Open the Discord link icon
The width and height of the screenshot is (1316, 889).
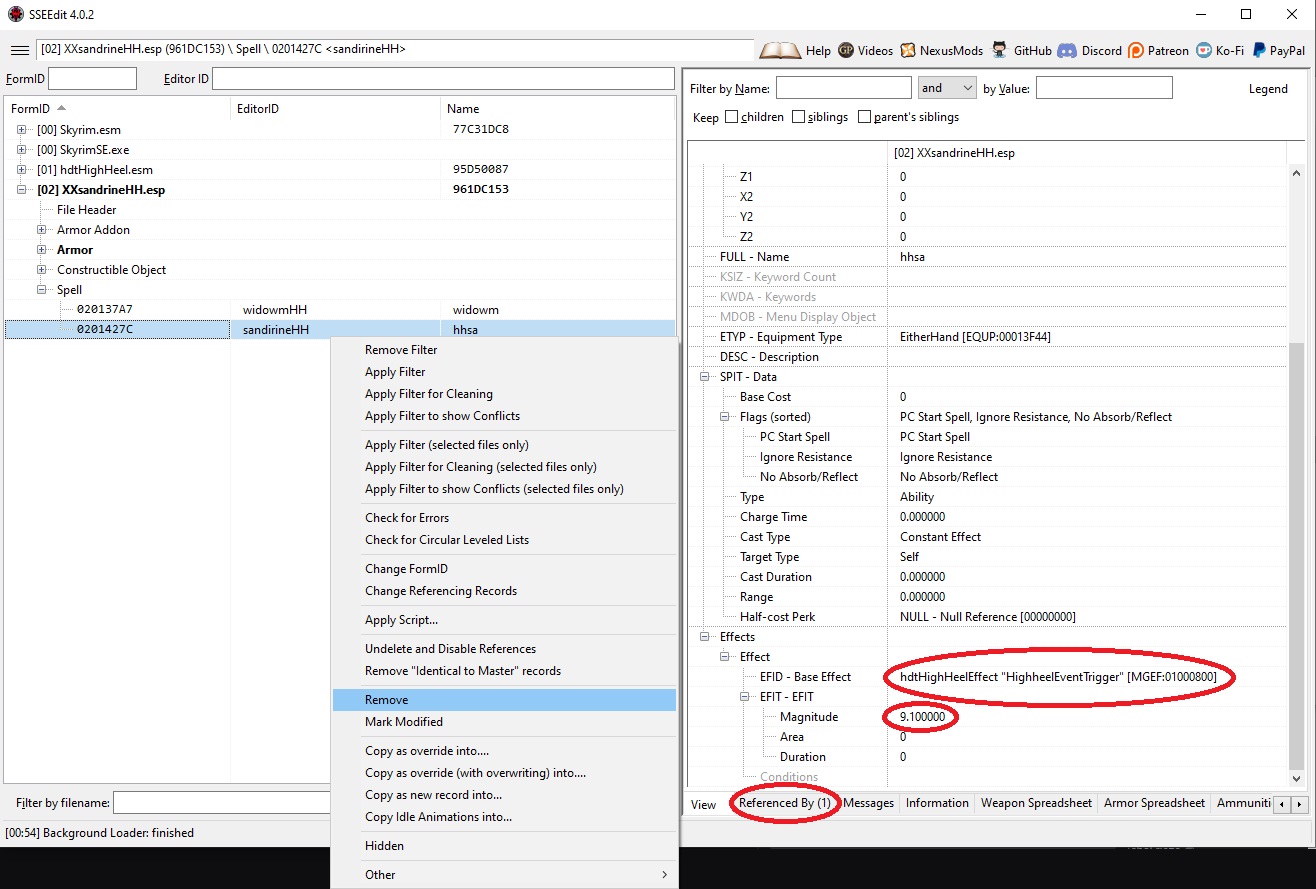coord(1067,50)
